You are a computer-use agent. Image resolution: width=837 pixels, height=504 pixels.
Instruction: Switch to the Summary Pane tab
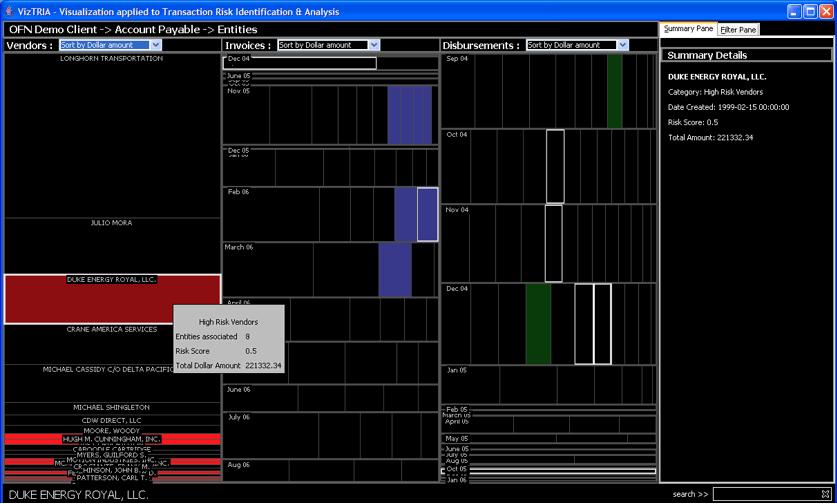pyautogui.click(x=688, y=29)
